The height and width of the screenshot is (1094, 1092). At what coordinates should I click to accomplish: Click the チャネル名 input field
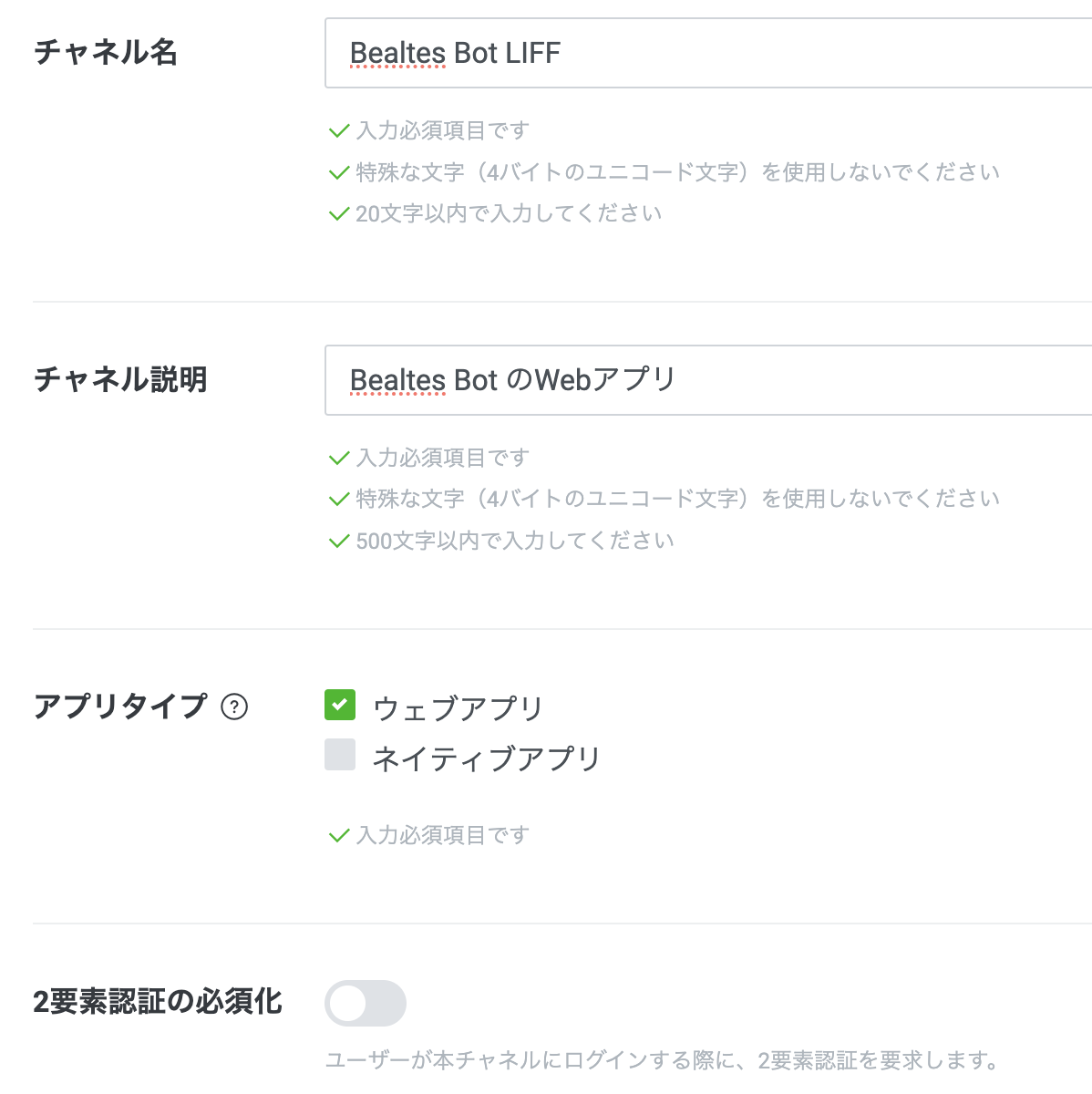[x=638, y=53]
